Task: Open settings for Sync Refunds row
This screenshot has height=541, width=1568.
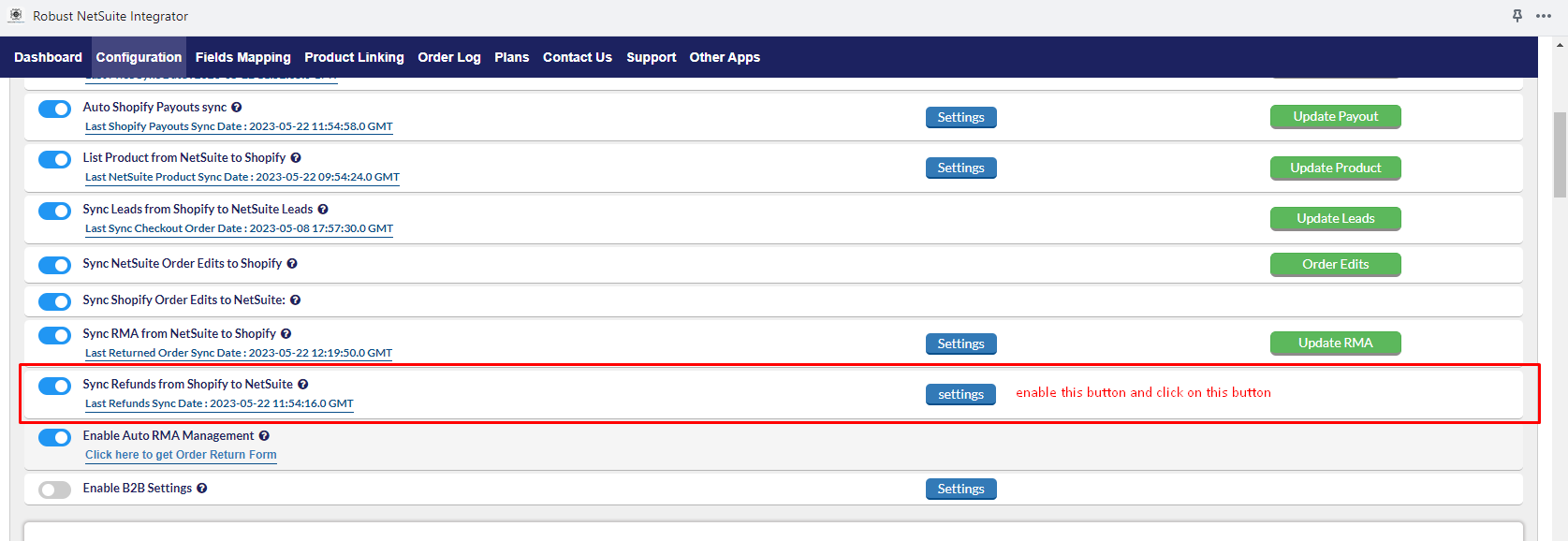Action: coord(960,394)
